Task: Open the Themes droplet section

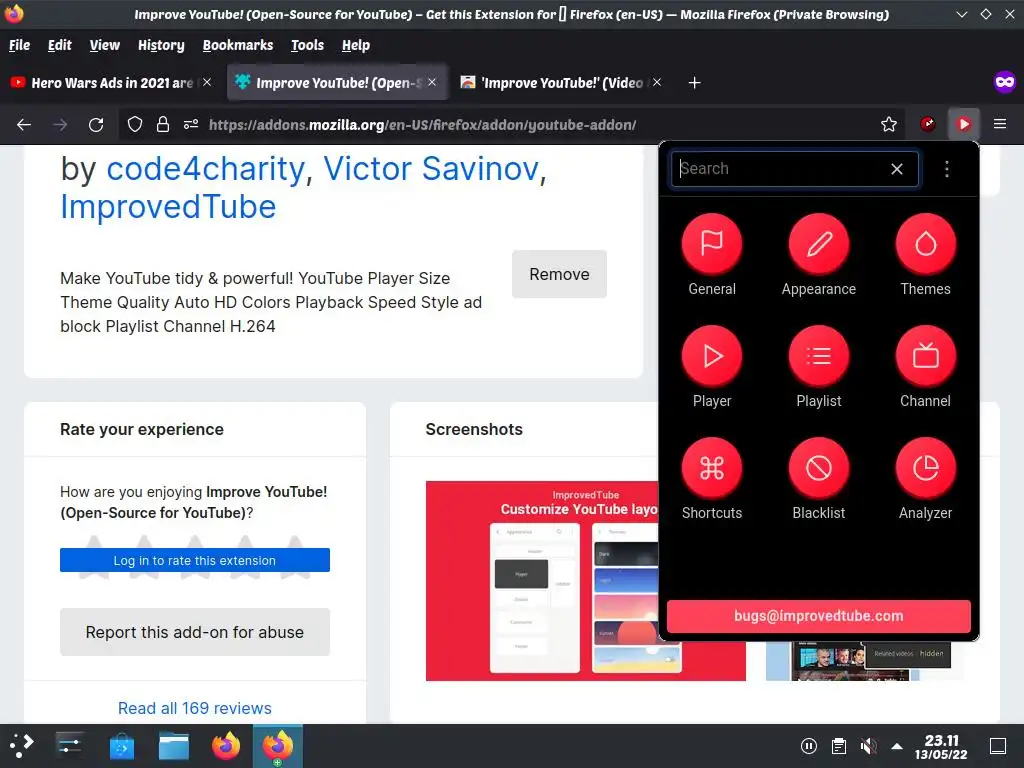Action: (x=925, y=255)
